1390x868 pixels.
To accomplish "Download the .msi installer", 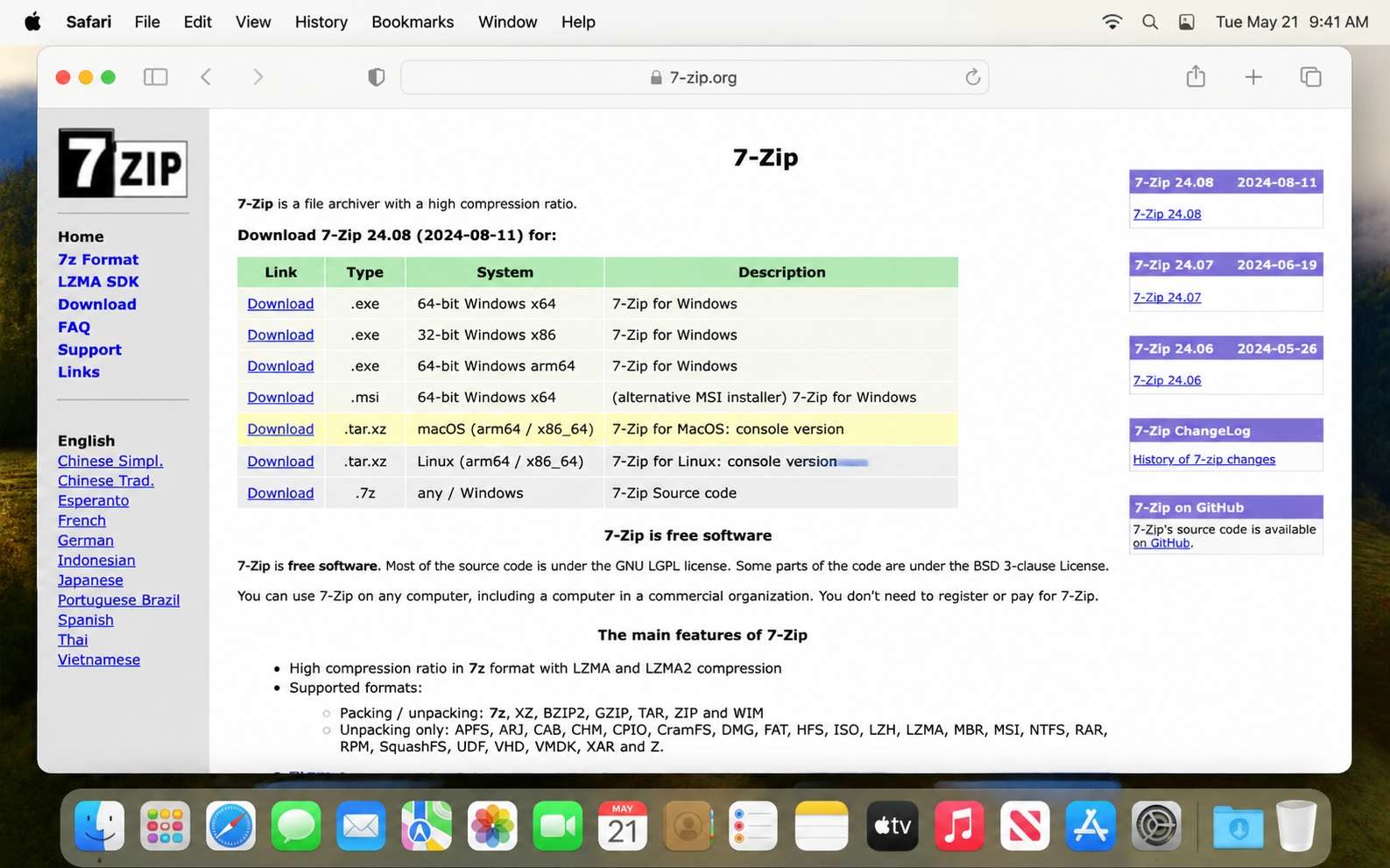I will tap(280, 398).
